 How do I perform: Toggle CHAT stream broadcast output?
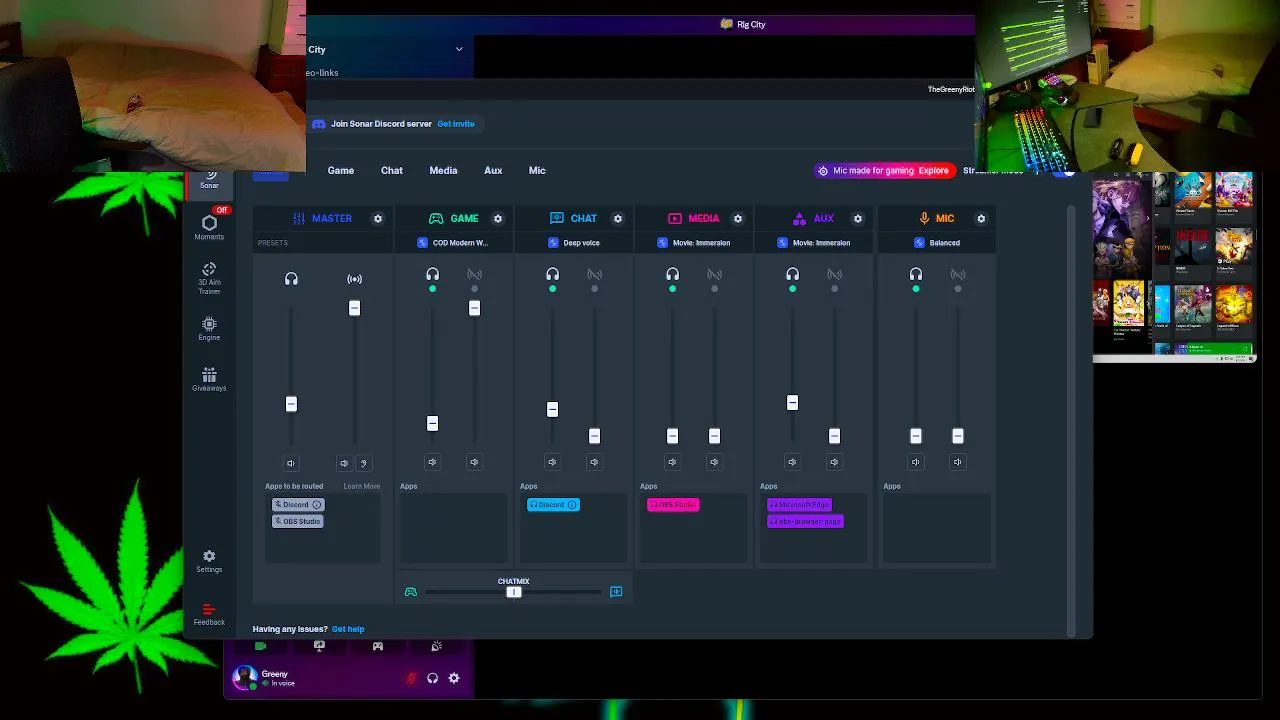point(594,275)
